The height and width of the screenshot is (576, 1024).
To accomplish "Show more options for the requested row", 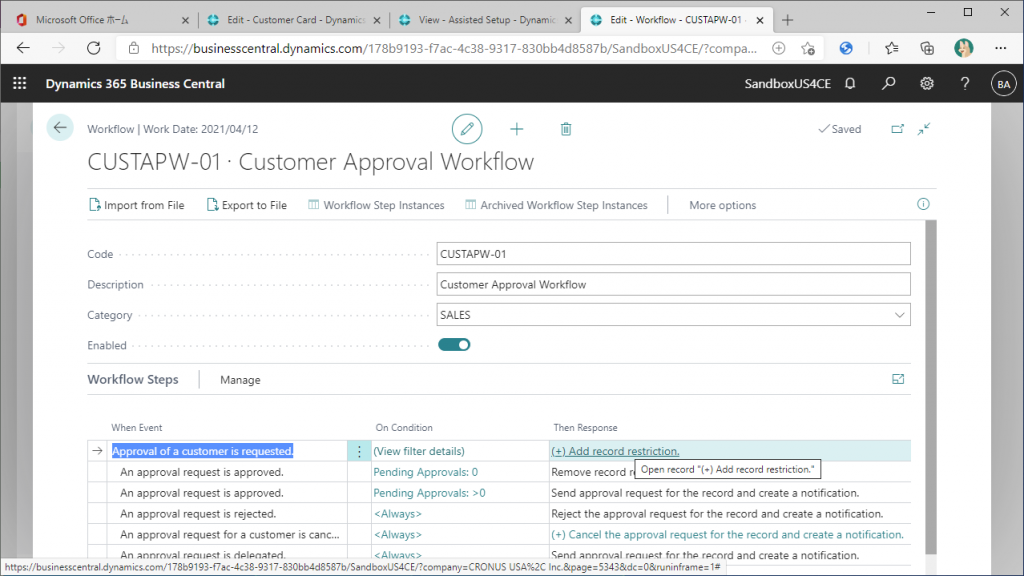I will click(x=359, y=451).
